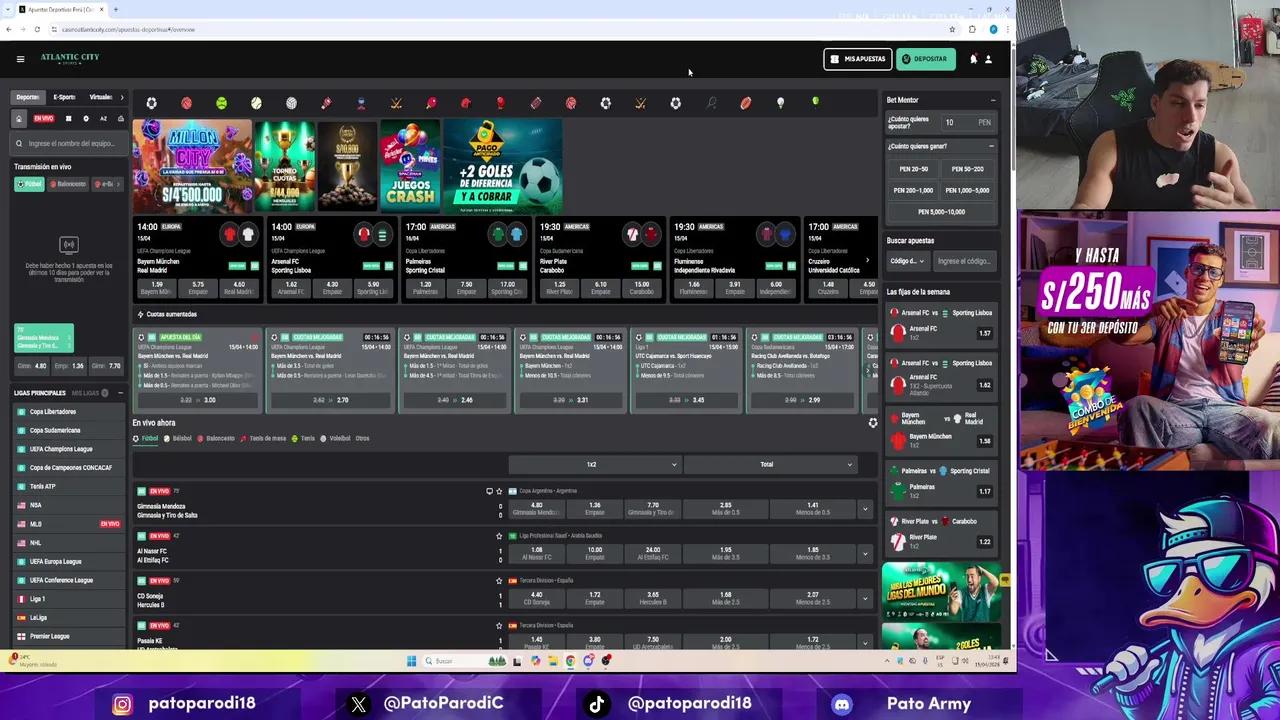Select the Fútbol chip under Transmisión en vivo
The height and width of the screenshot is (720, 1280).
pyautogui.click(x=31, y=184)
